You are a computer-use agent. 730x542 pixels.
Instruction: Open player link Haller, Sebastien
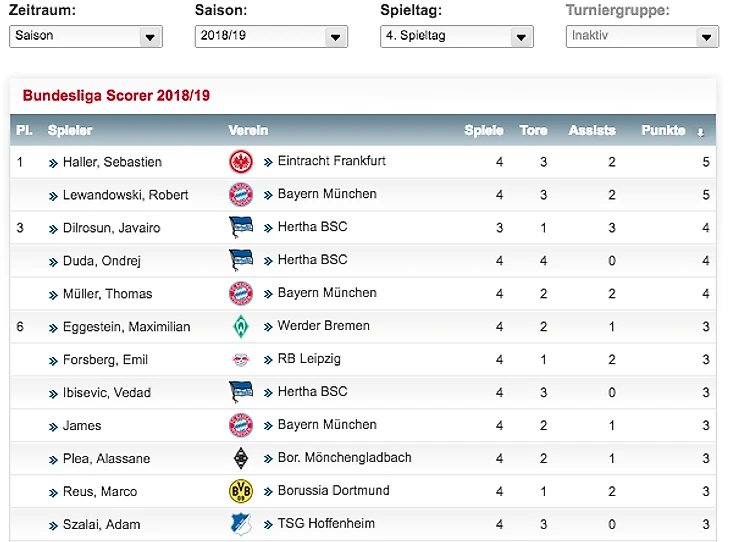(112, 162)
